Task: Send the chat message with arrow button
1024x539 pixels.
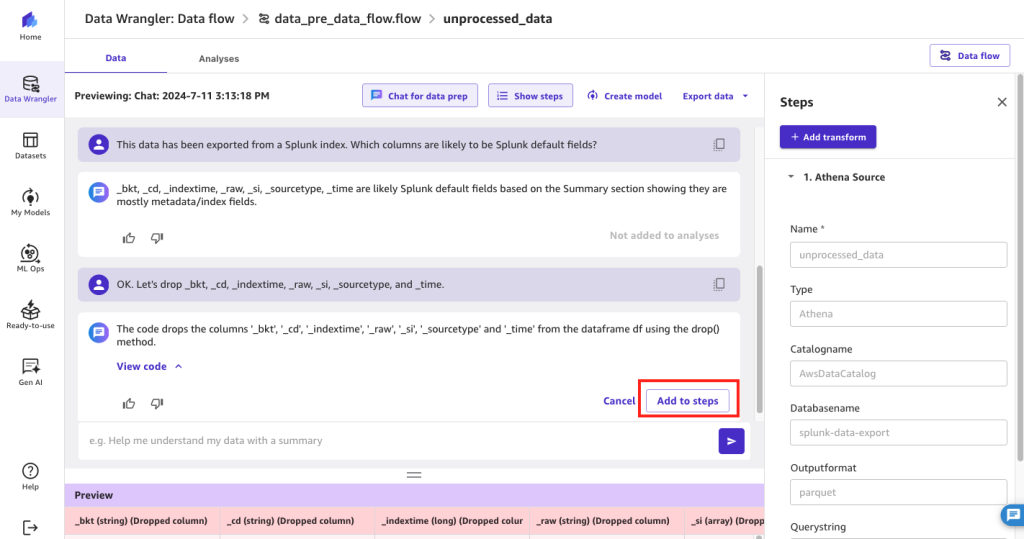Action: pyautogui.click(x=731, y=441)
